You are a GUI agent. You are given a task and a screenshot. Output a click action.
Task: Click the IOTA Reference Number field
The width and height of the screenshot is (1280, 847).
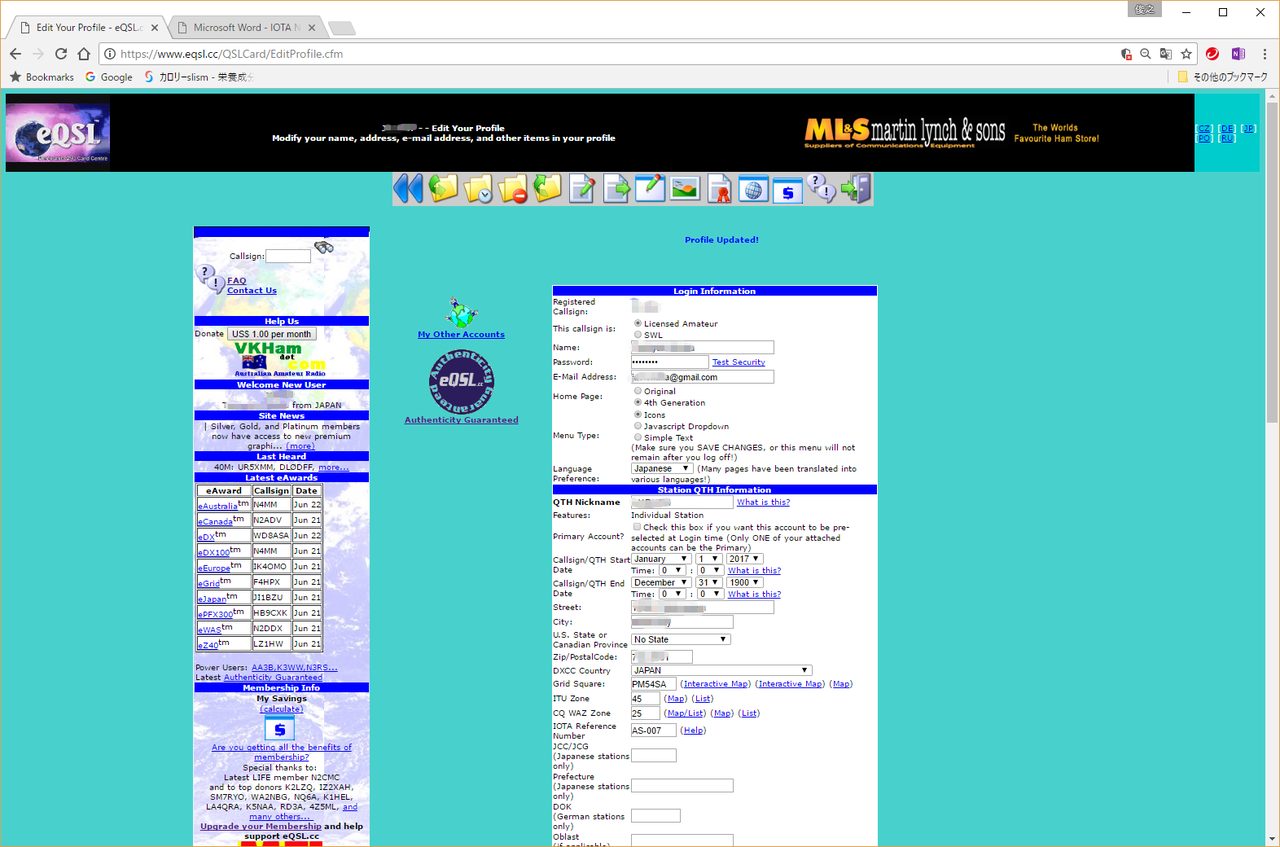click(x=654, y=730)
